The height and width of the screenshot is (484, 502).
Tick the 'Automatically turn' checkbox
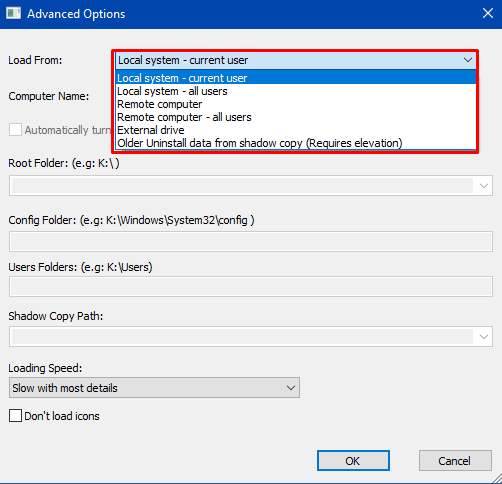coord(15,130)
